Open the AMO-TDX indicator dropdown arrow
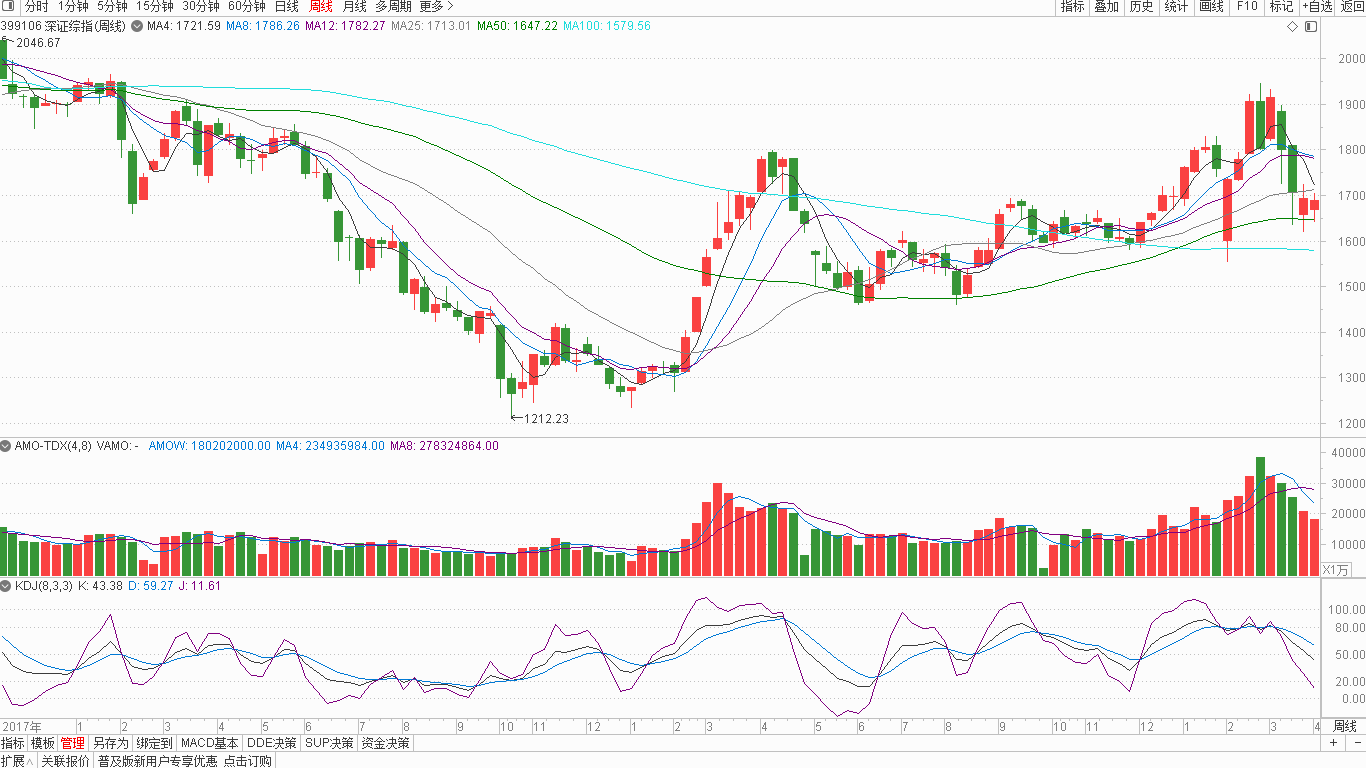This screenshot has width=1366, height=768. click(x=6, y=446)
